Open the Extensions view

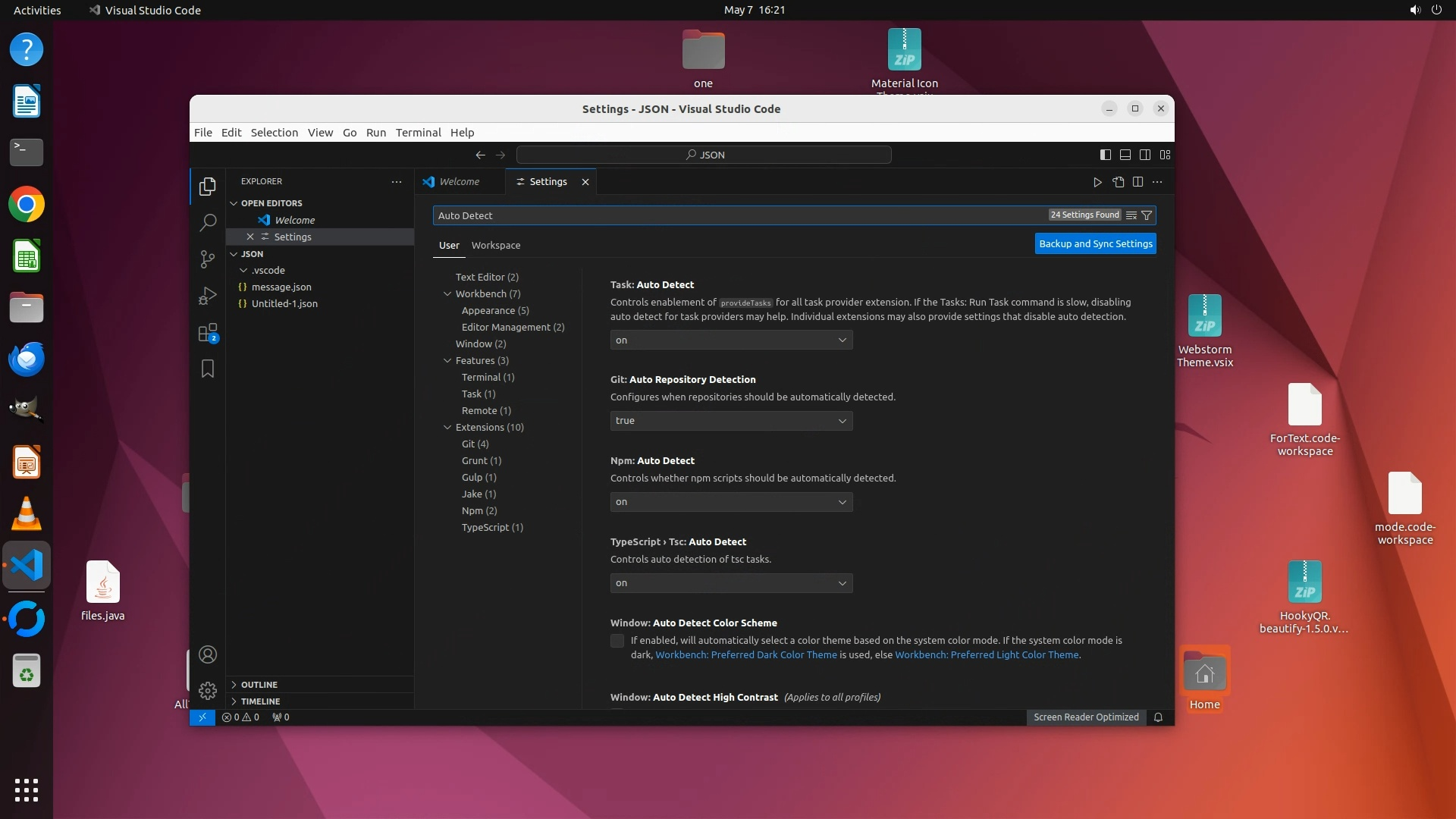click(x=207, y=333)
